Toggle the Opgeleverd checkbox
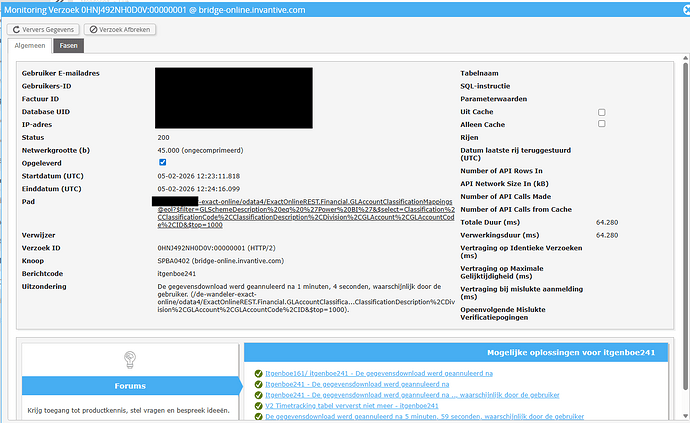 click(x=162, y=161)
